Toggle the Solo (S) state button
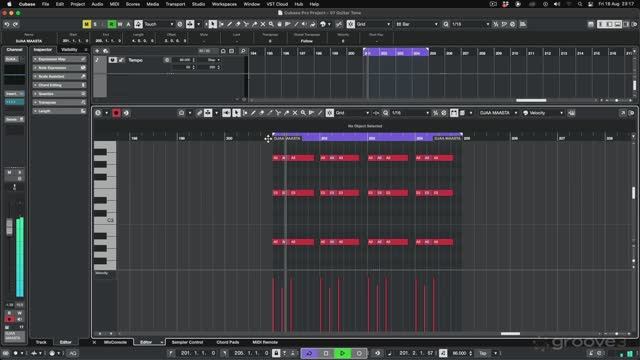Viewport: 640px width, 360px height. (x=95, y=24)
